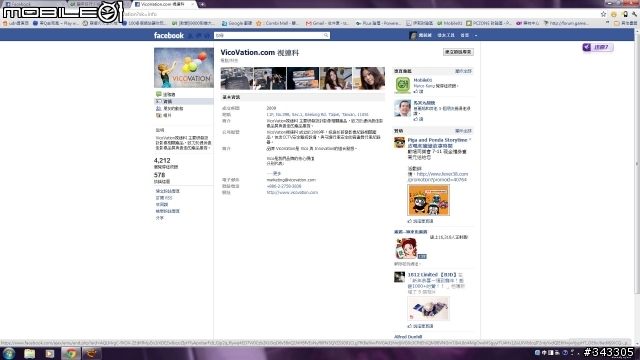Open the fifth photo, woman's face close-up
This screenshot has height=360, width=640.
click(369, 78)
